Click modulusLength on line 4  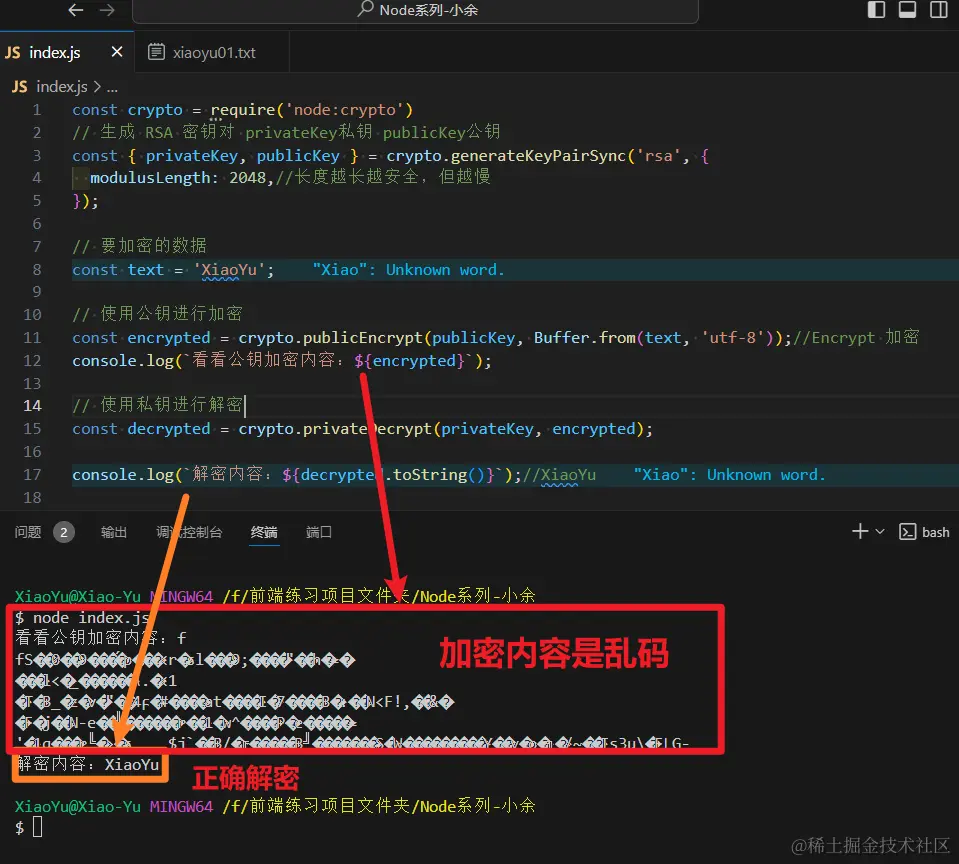click(x=150, y=177)
